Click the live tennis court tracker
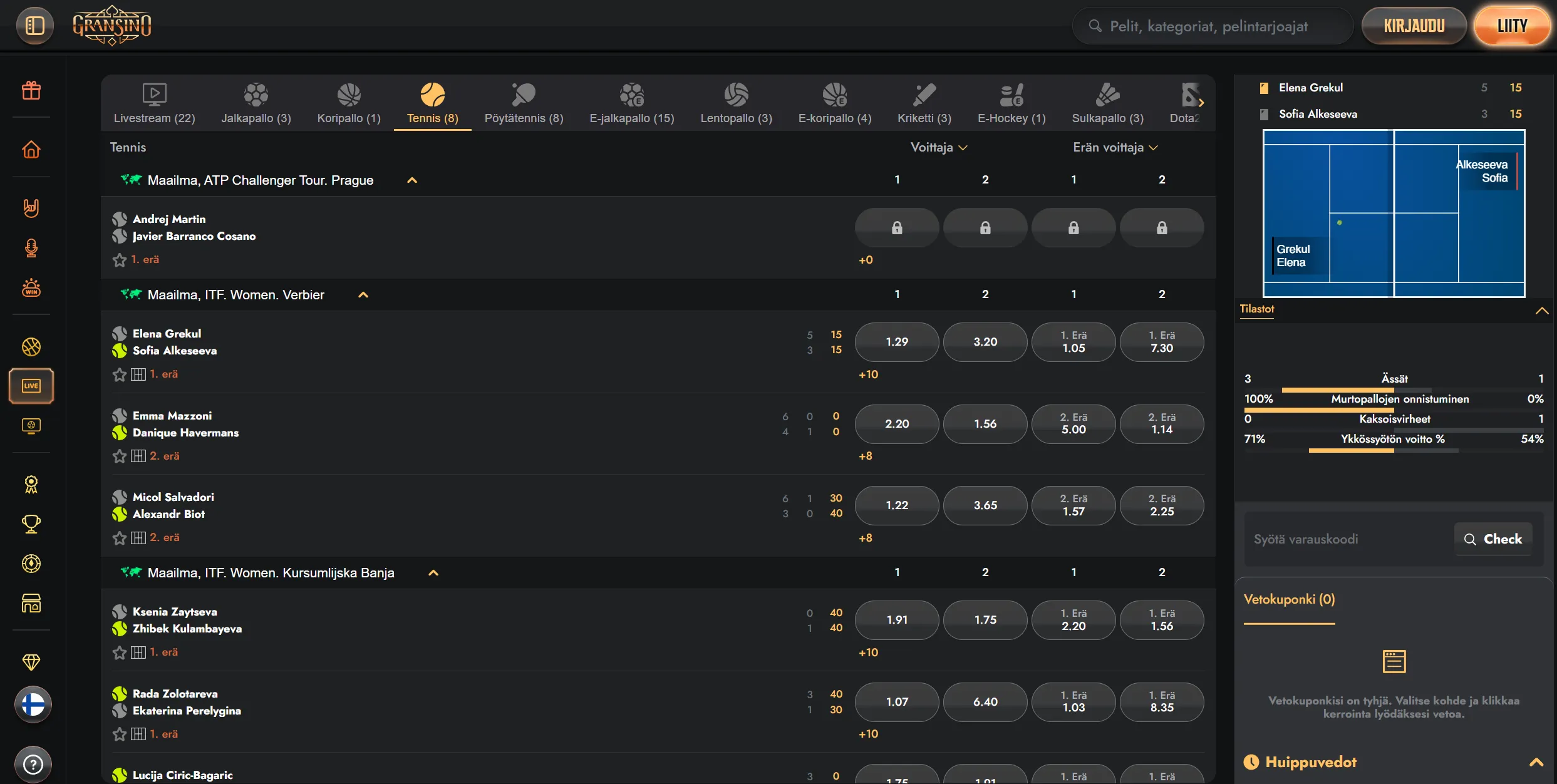The width and height of the screenshot is (1557, 784). point(1394,214)
